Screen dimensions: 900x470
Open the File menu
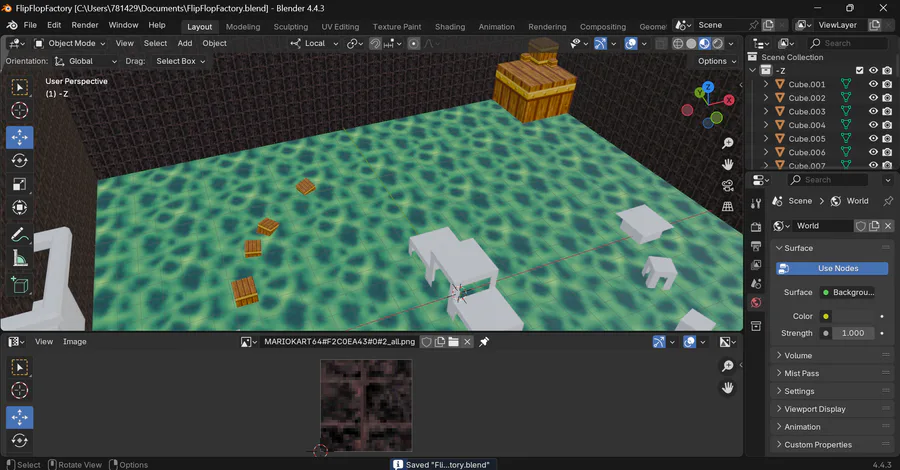pyautogui.click(x=30, y=25)
